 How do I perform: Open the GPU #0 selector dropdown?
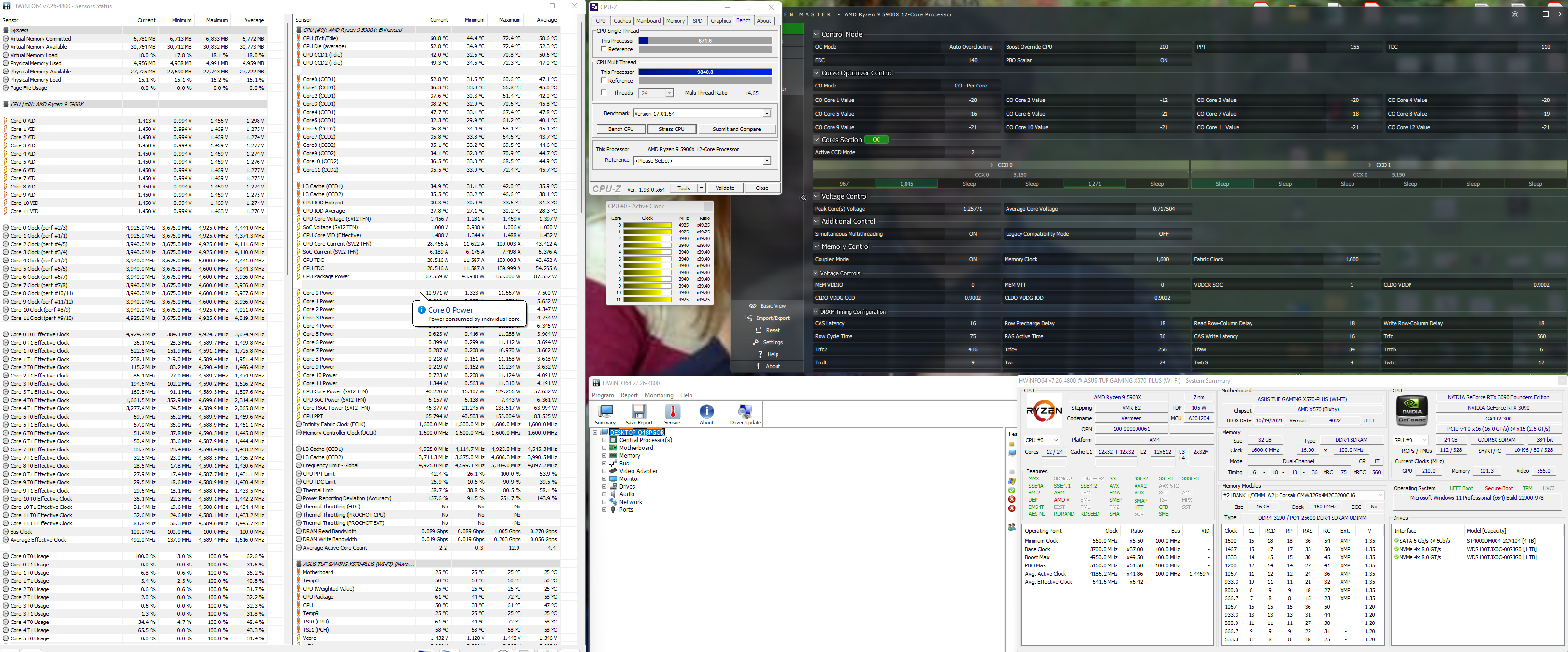1411,440
